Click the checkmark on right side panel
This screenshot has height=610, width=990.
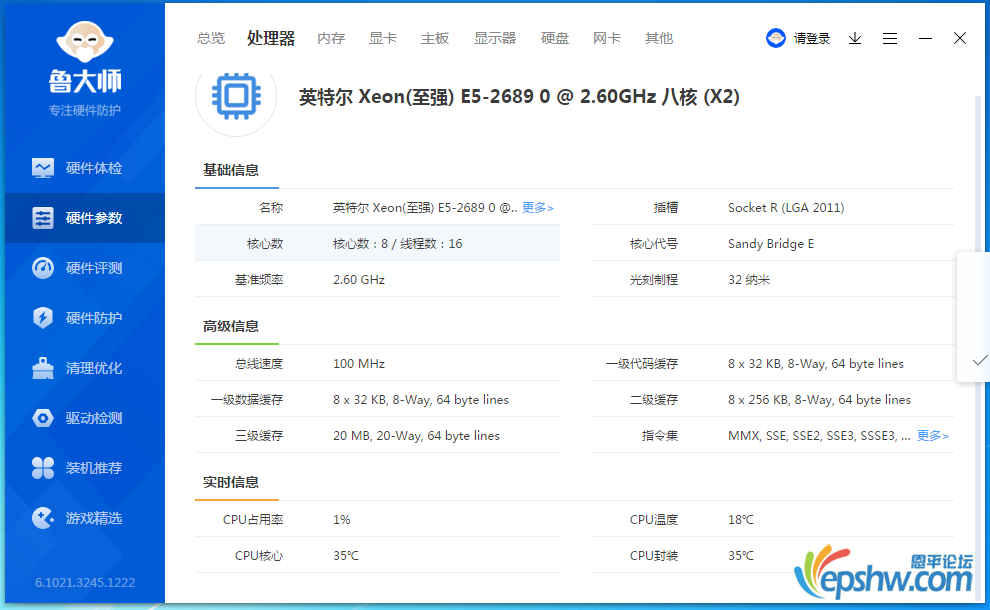(x=980, y=361)
